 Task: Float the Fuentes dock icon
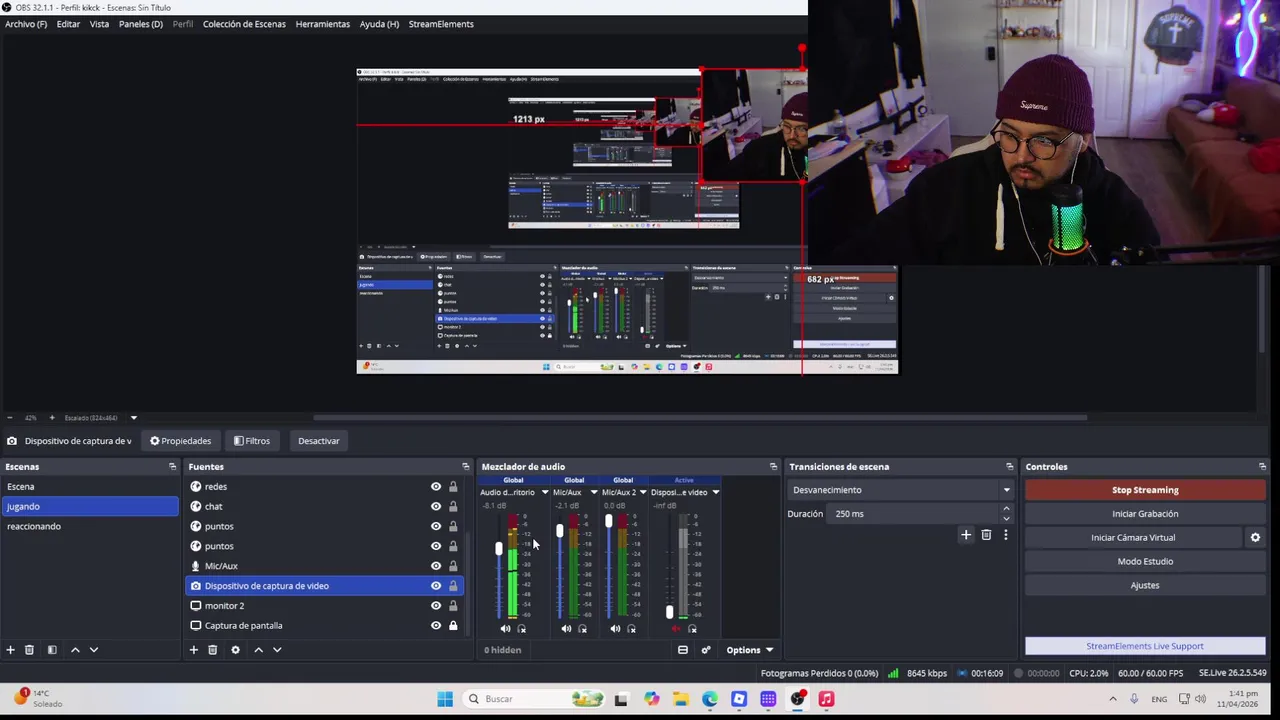pyautogui.click(x=465, y=467)
